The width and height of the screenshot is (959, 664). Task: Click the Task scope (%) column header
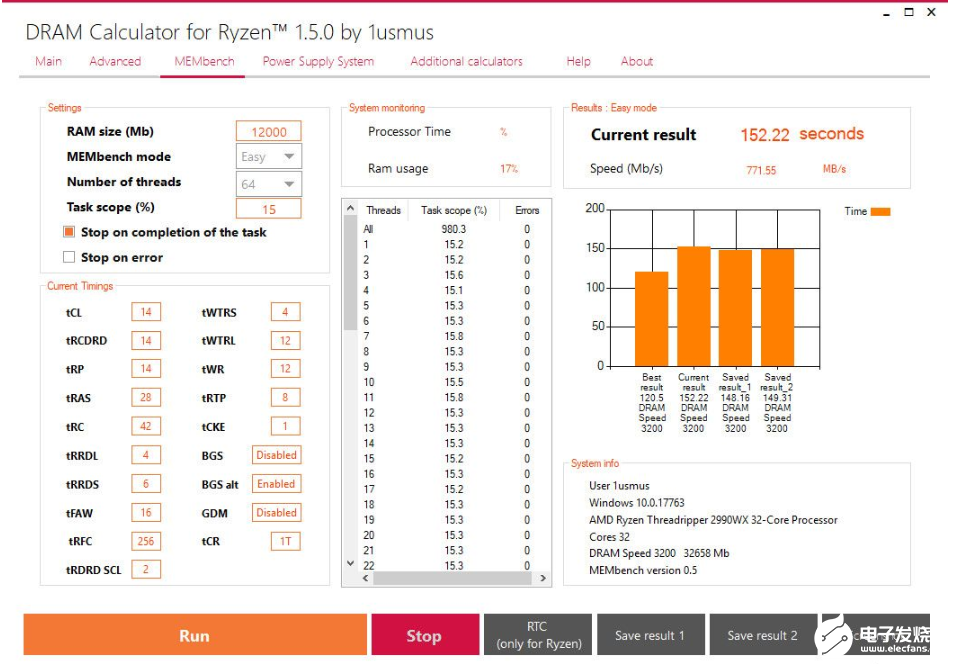(454, 210)
